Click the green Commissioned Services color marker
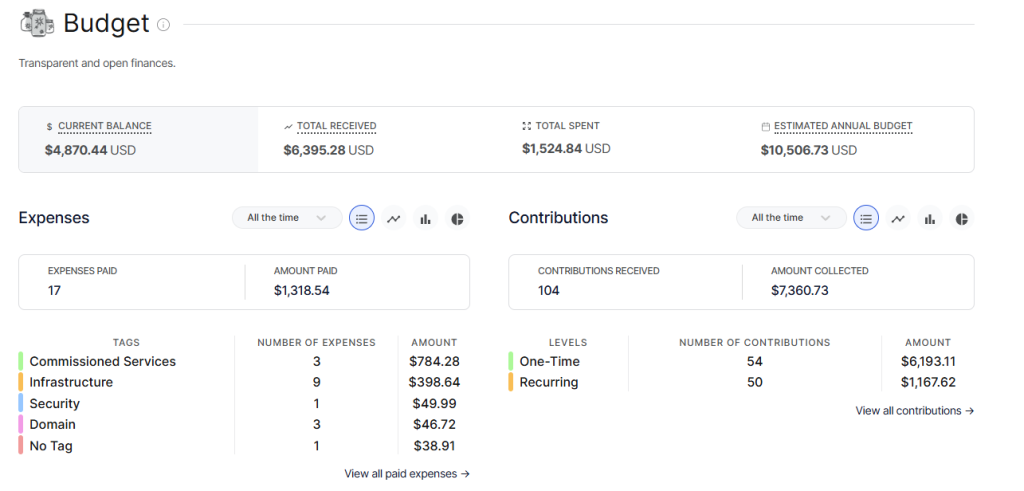1024x491 pixels. tap(21, 361)
